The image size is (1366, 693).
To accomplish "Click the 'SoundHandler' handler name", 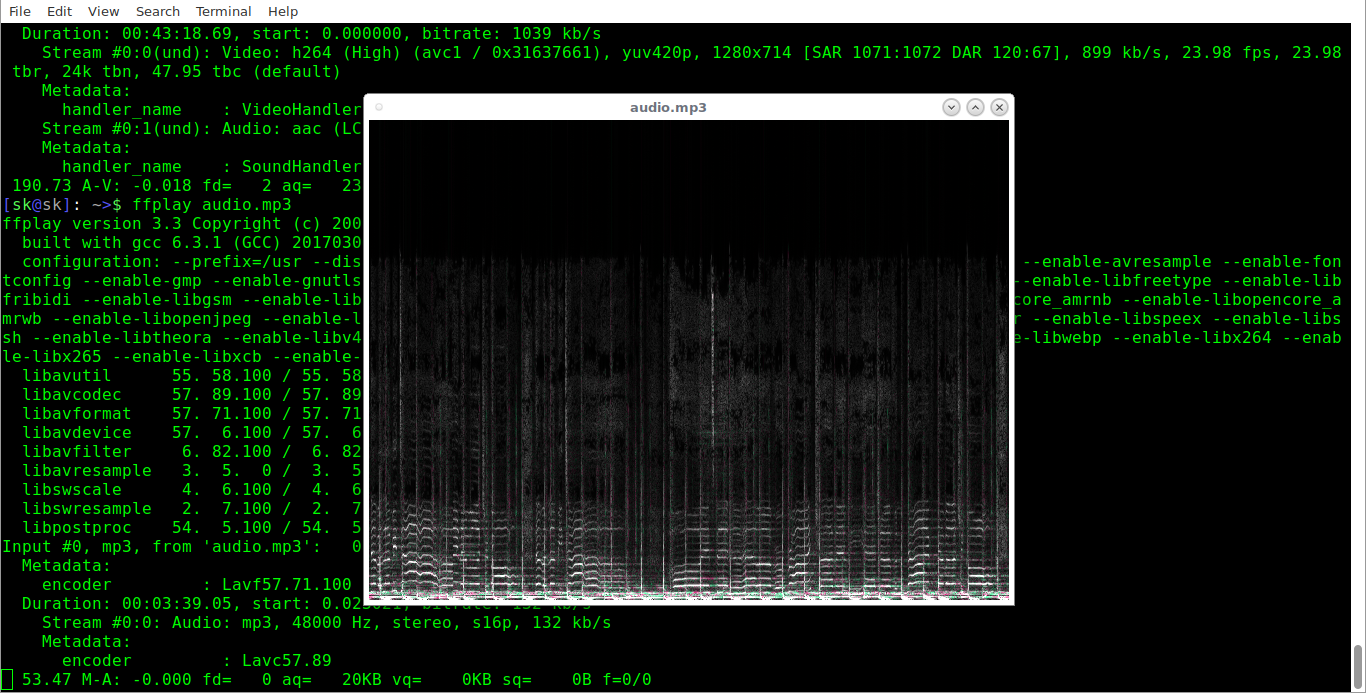I will (x=302, y=166).
